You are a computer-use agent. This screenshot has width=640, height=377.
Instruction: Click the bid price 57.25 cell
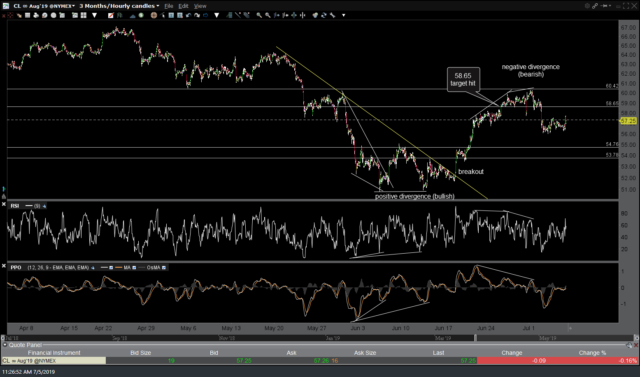pos(244,361)
